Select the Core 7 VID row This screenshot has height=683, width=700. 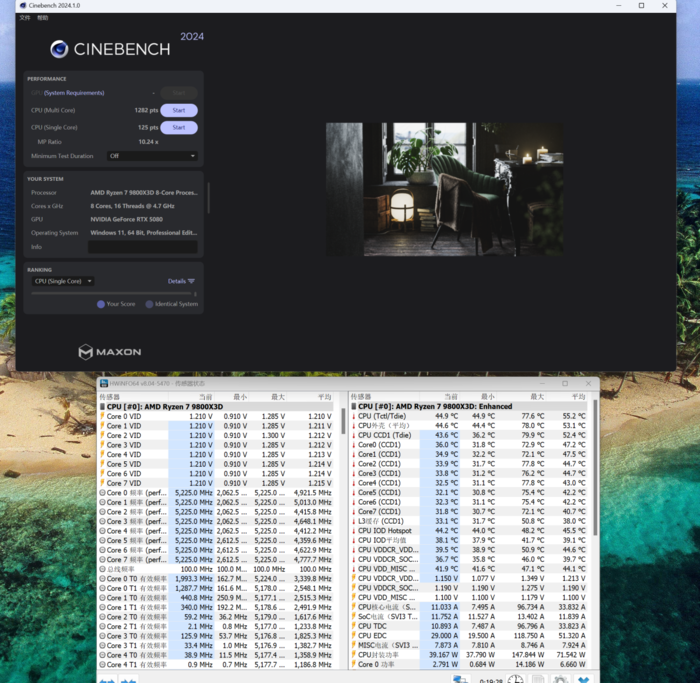(x=216, y=483)
